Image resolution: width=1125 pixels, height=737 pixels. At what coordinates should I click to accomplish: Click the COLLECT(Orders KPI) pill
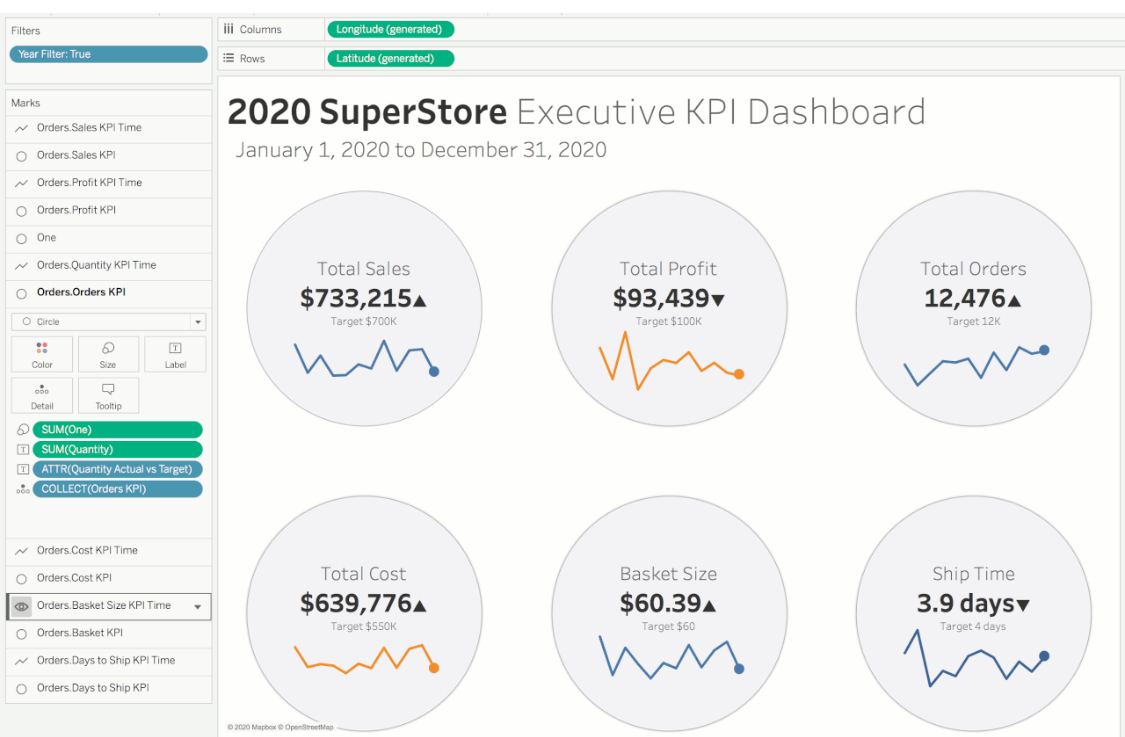pos(118,489)
